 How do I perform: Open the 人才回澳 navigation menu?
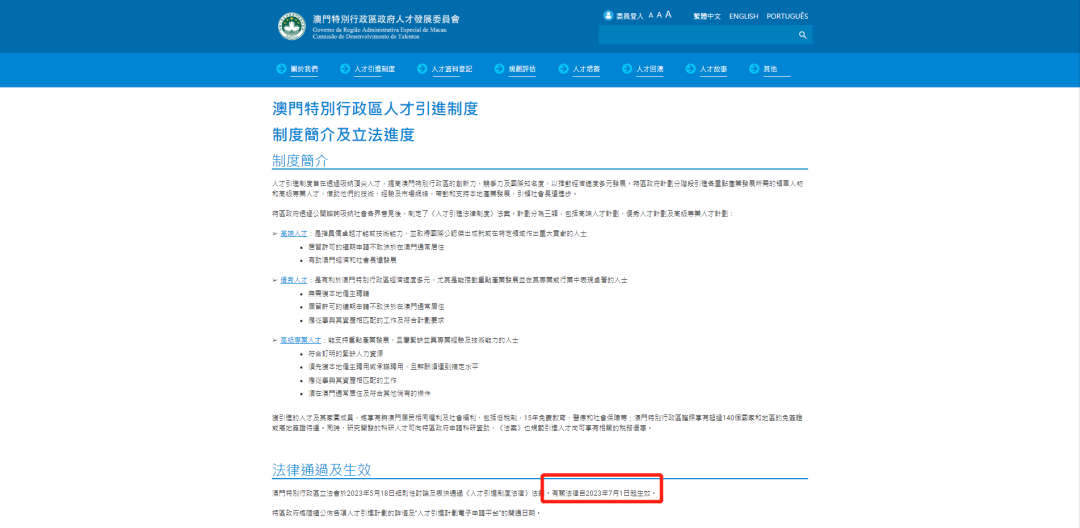coord(649,69)
